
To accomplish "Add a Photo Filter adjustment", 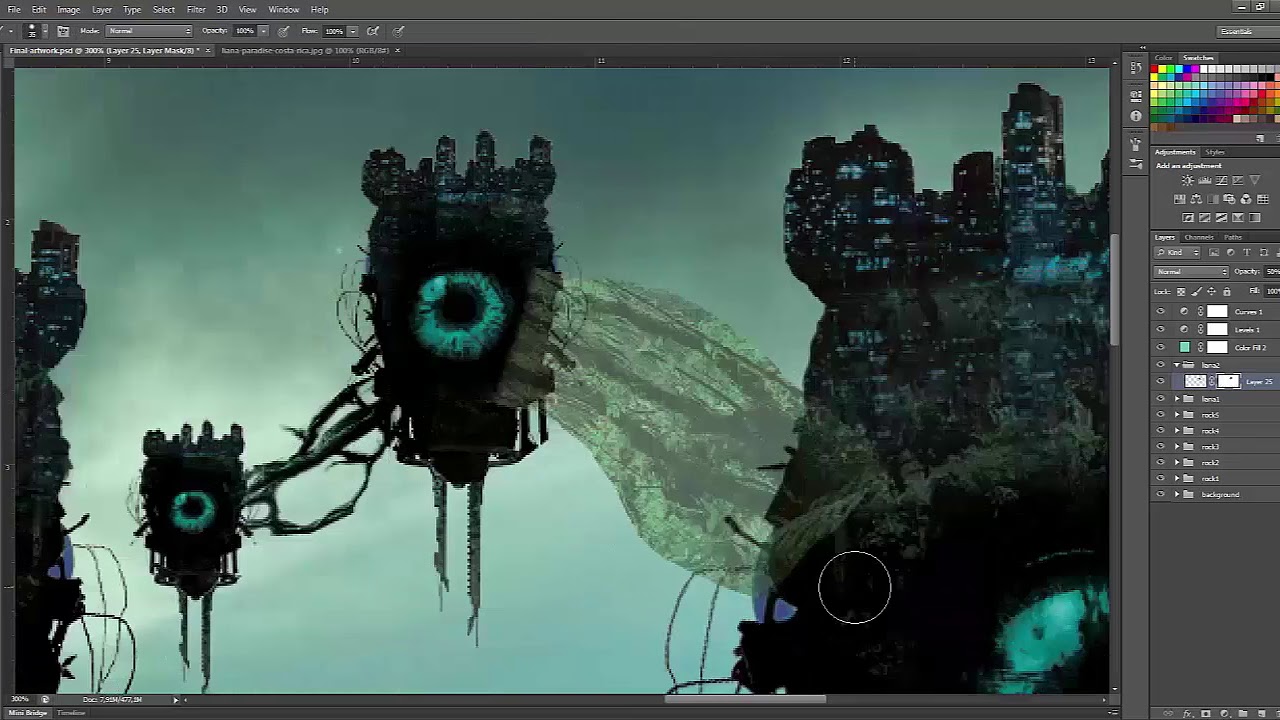I will coord(1229,199).
